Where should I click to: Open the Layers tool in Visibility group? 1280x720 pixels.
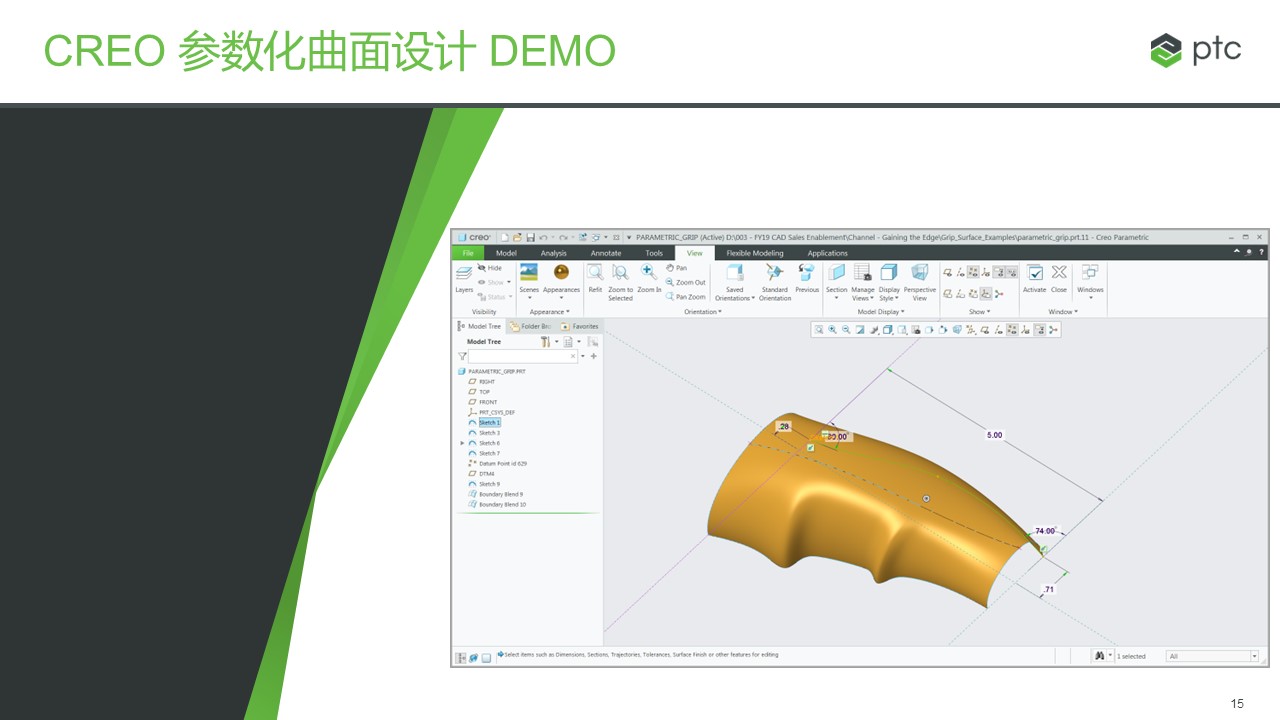[464, 277]
